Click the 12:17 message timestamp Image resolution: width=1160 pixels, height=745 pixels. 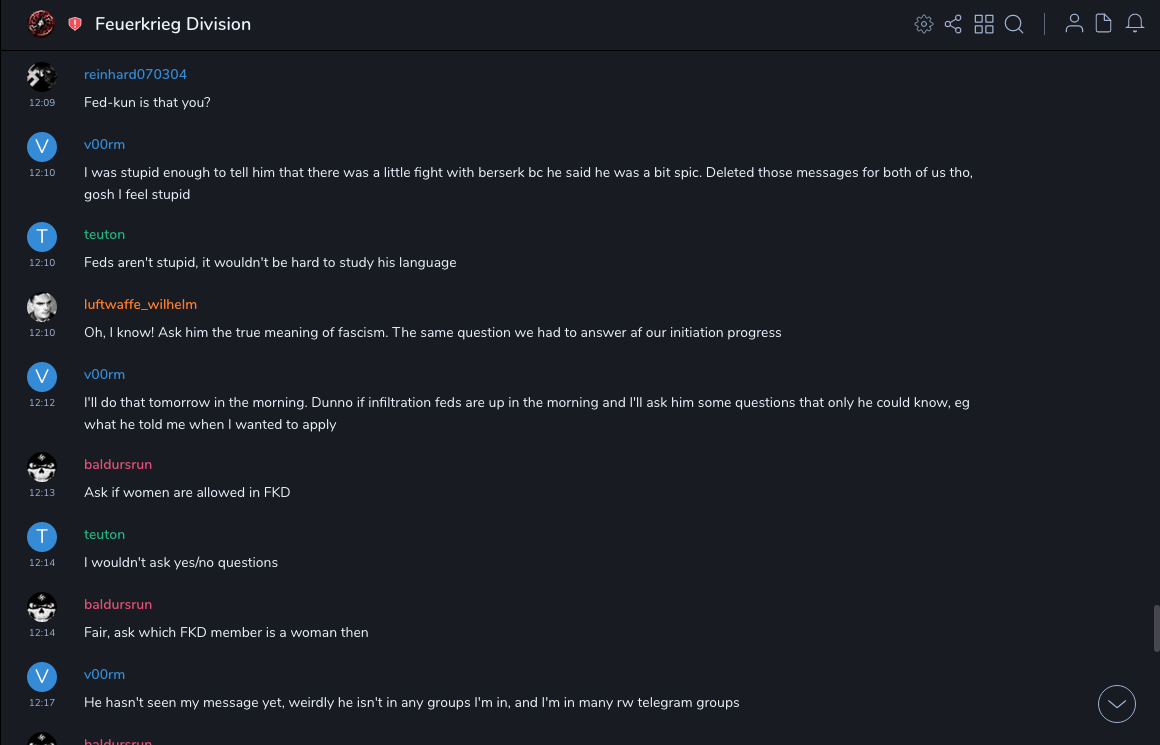point(42,703)
